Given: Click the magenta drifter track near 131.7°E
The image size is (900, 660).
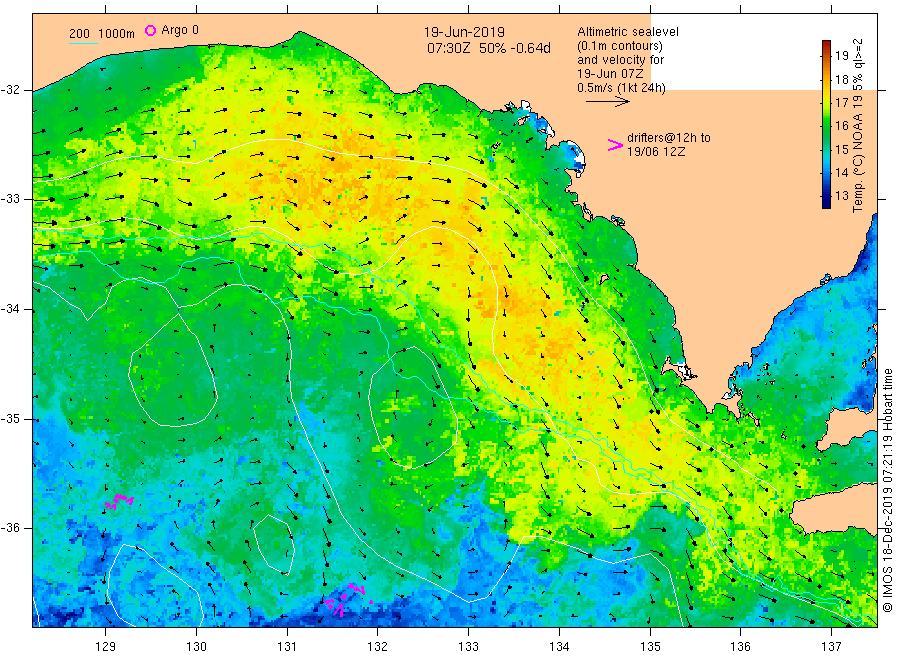Looking at the screenshot, I should coord(348,600).
